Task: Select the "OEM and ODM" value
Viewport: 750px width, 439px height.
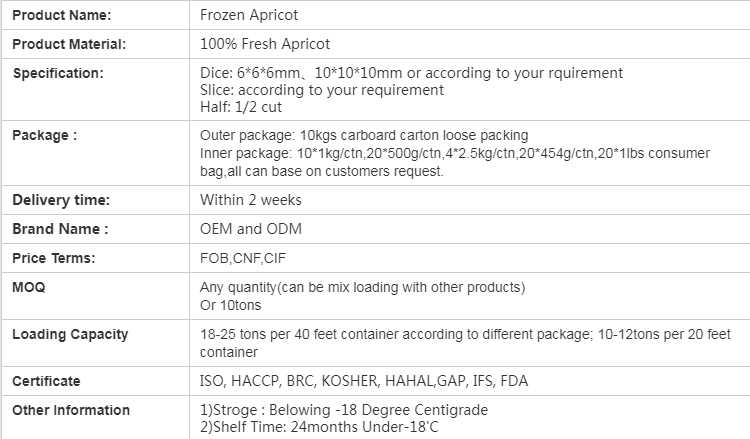Action: (251, 229)
